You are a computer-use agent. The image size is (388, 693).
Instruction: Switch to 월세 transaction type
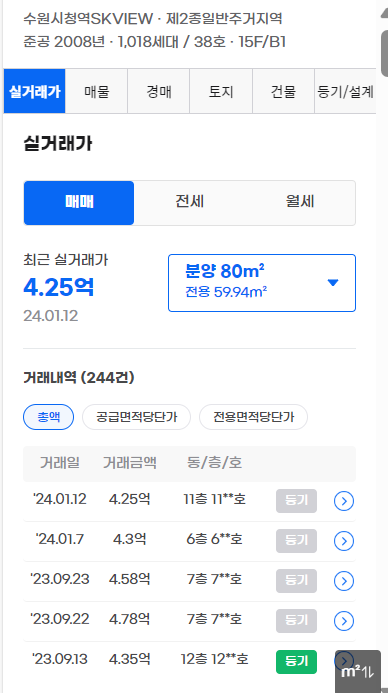click(300, 203)
